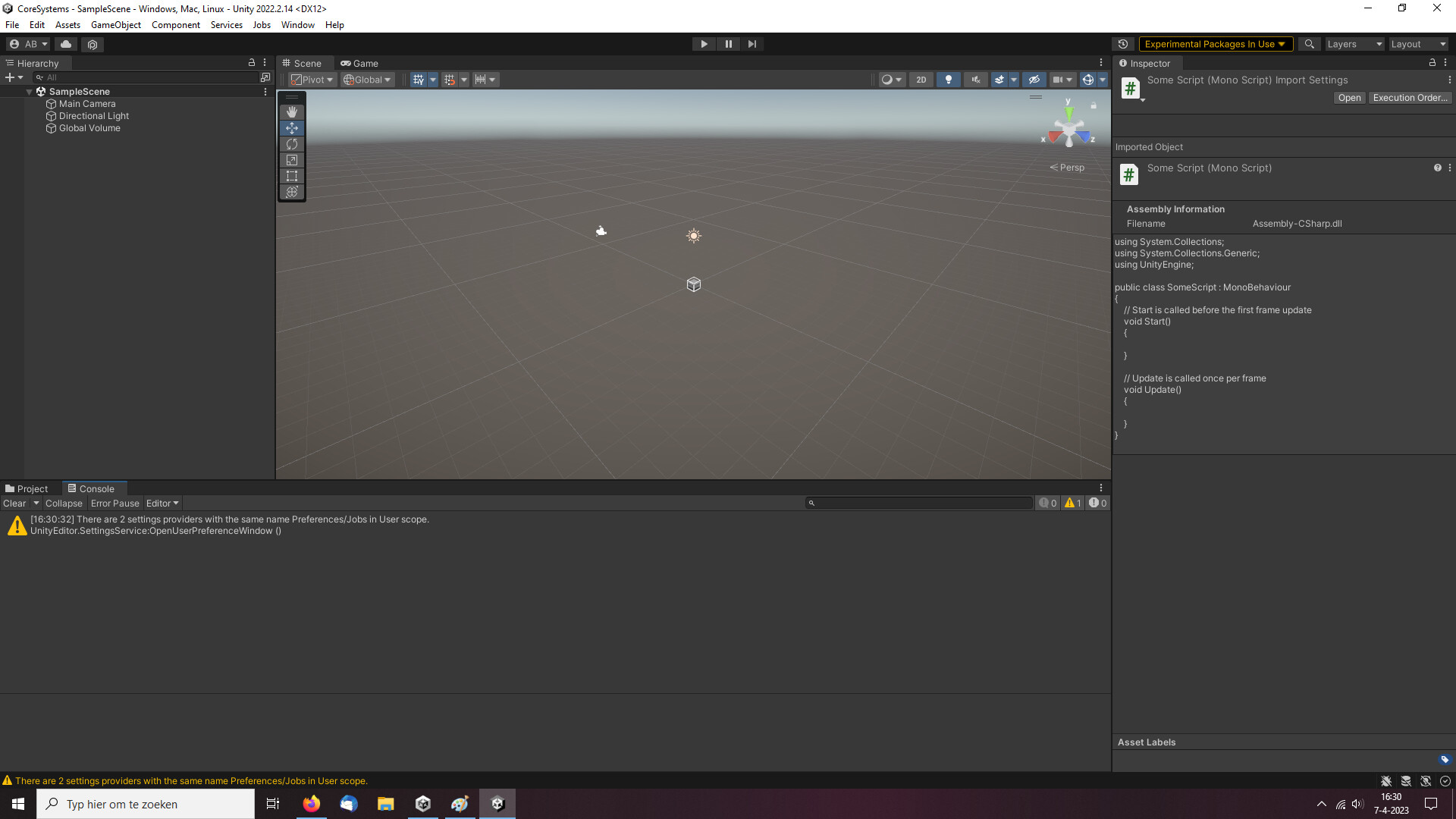Open the Editor dropdown in Console

[x=162, y=504]
